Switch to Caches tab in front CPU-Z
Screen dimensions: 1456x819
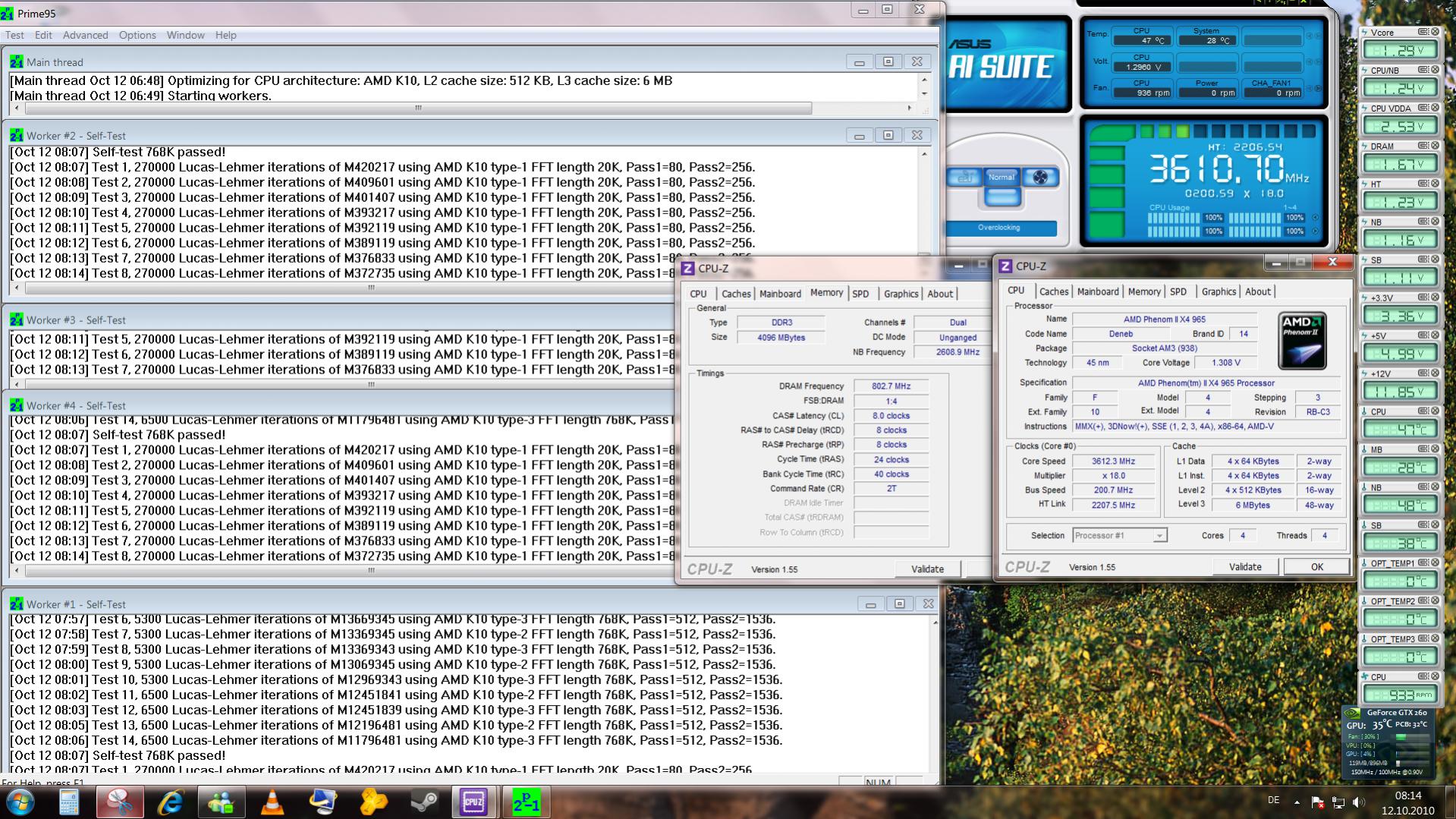[x=1053, y=291]
